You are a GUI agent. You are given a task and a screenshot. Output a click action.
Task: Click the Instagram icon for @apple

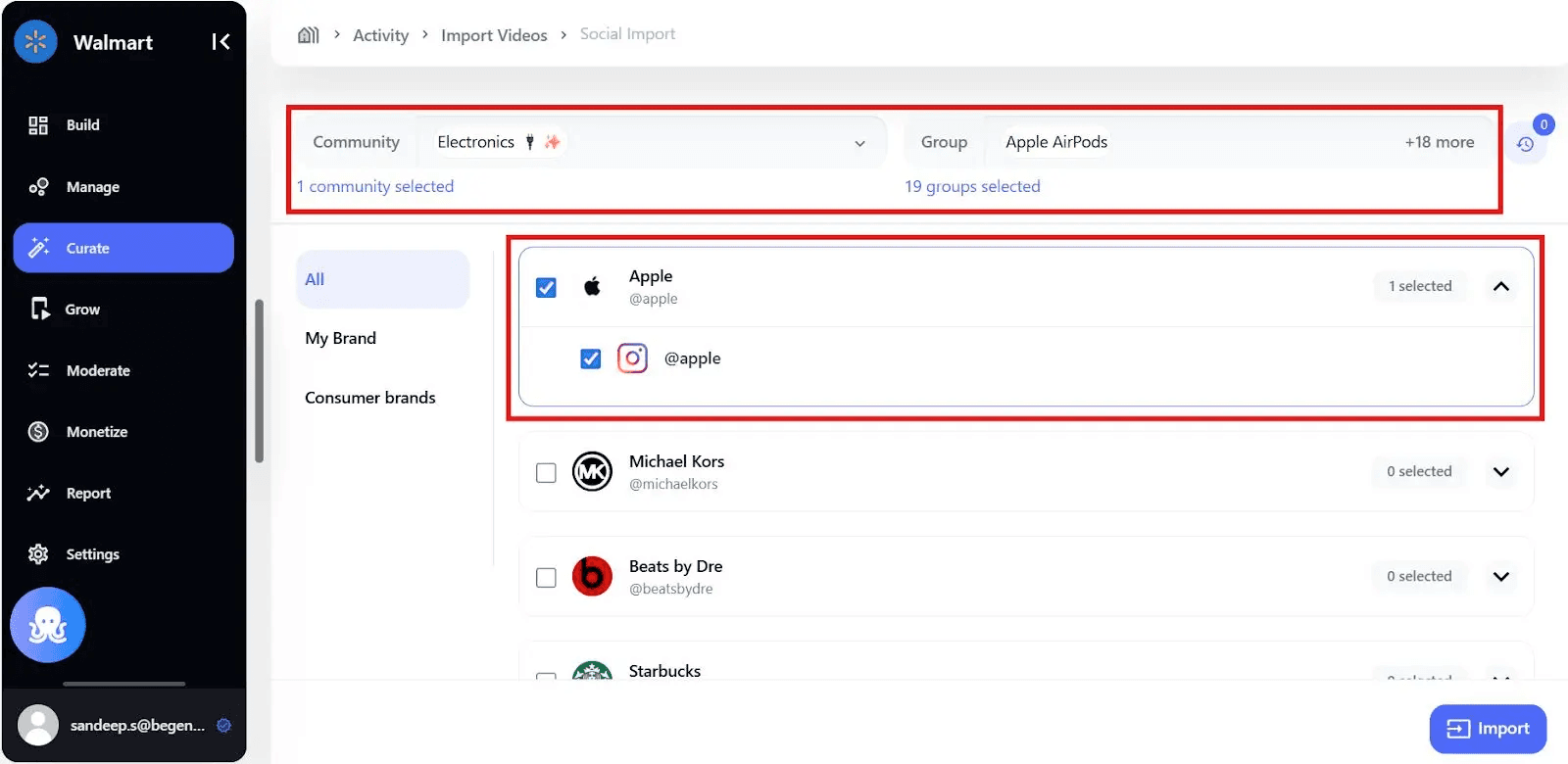[632, 358]
